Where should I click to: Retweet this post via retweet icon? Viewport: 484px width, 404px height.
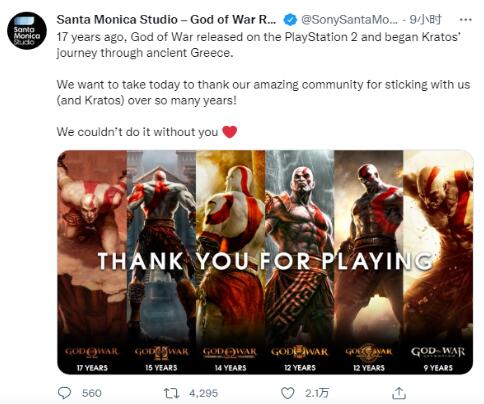[172, 393]
